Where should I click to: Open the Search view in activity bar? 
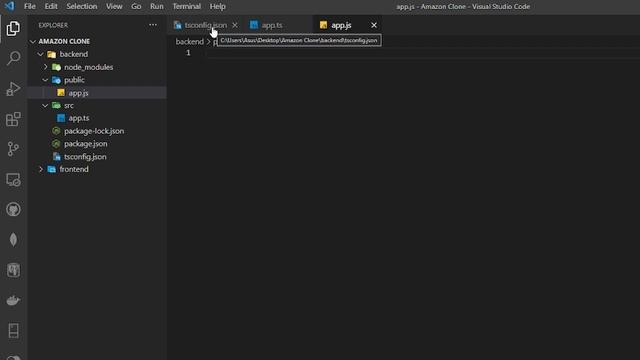pyautogui.click(x=13, y=58)
